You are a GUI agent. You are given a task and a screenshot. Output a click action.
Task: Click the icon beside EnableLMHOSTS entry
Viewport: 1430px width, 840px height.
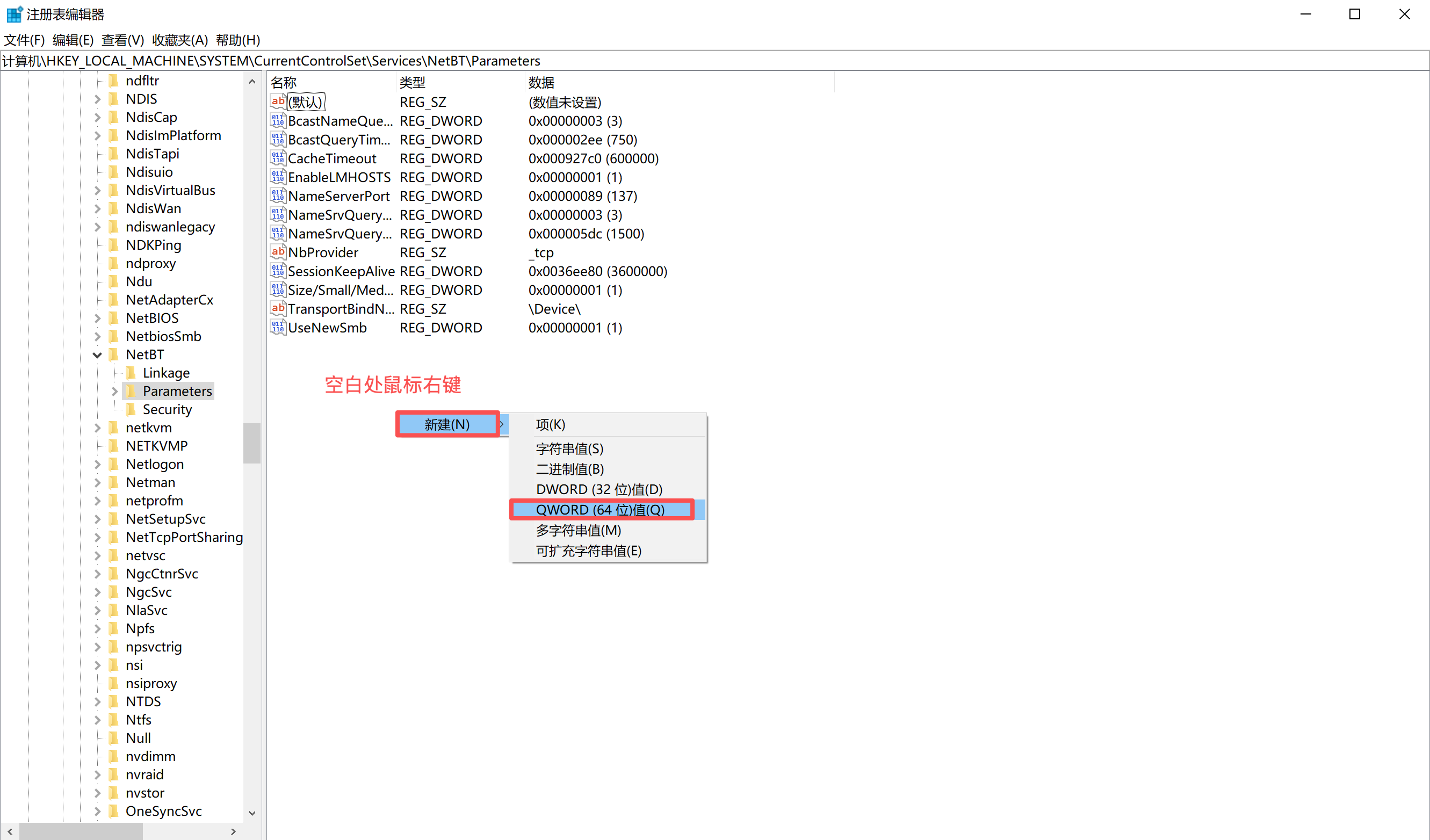tap(278, 177)
